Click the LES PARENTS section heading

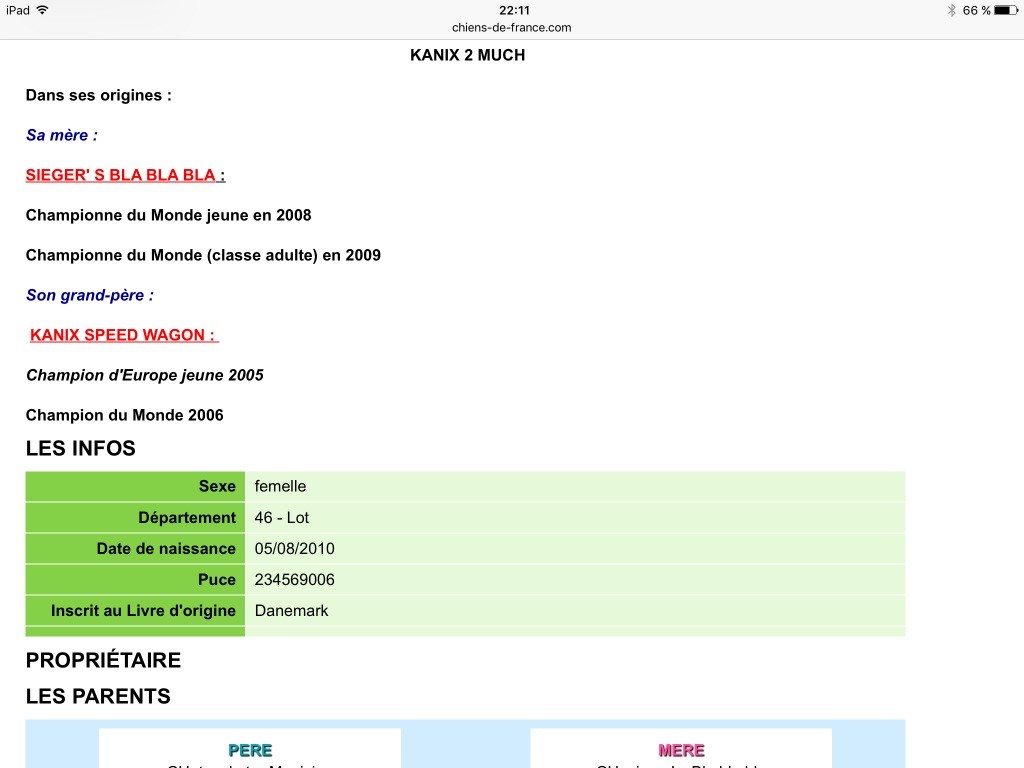98,697
